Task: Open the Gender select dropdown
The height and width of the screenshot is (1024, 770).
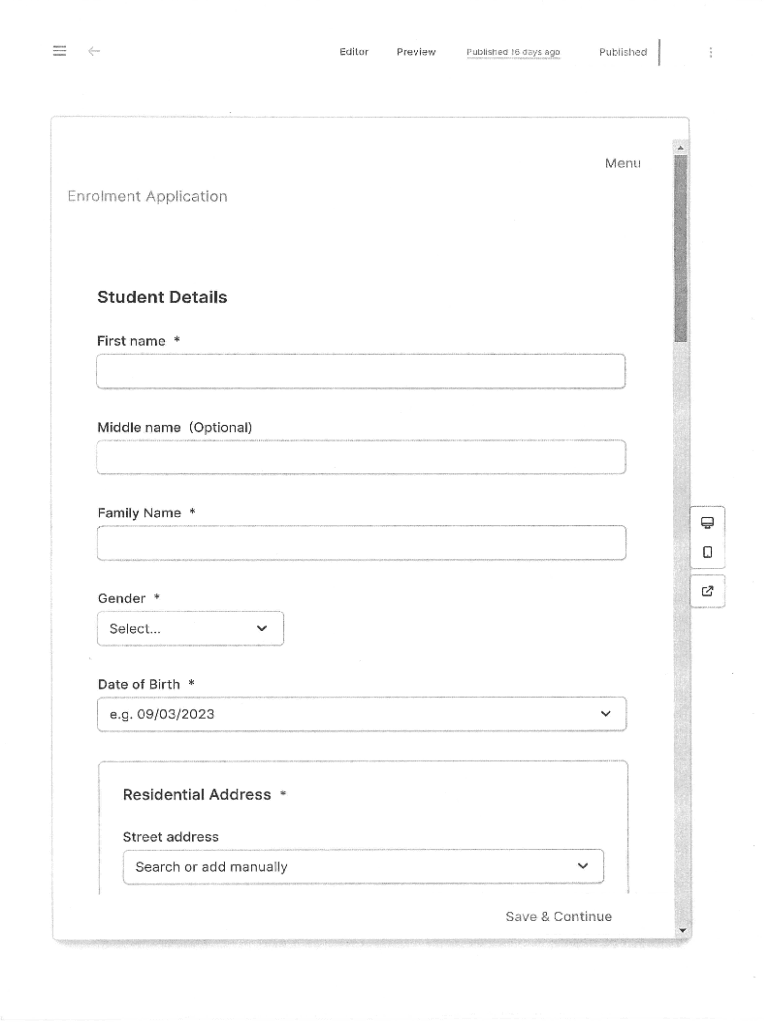Action: tap(190, 629)
